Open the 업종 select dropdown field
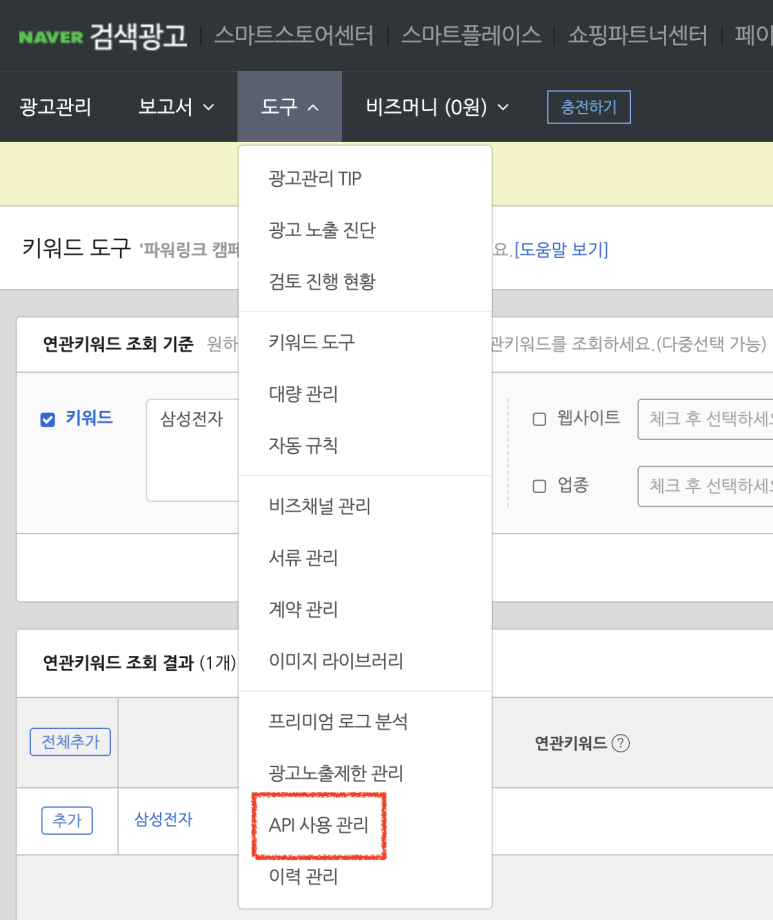Image resolution: width=773 pixels, height=920 pixels. click(706, 486)
